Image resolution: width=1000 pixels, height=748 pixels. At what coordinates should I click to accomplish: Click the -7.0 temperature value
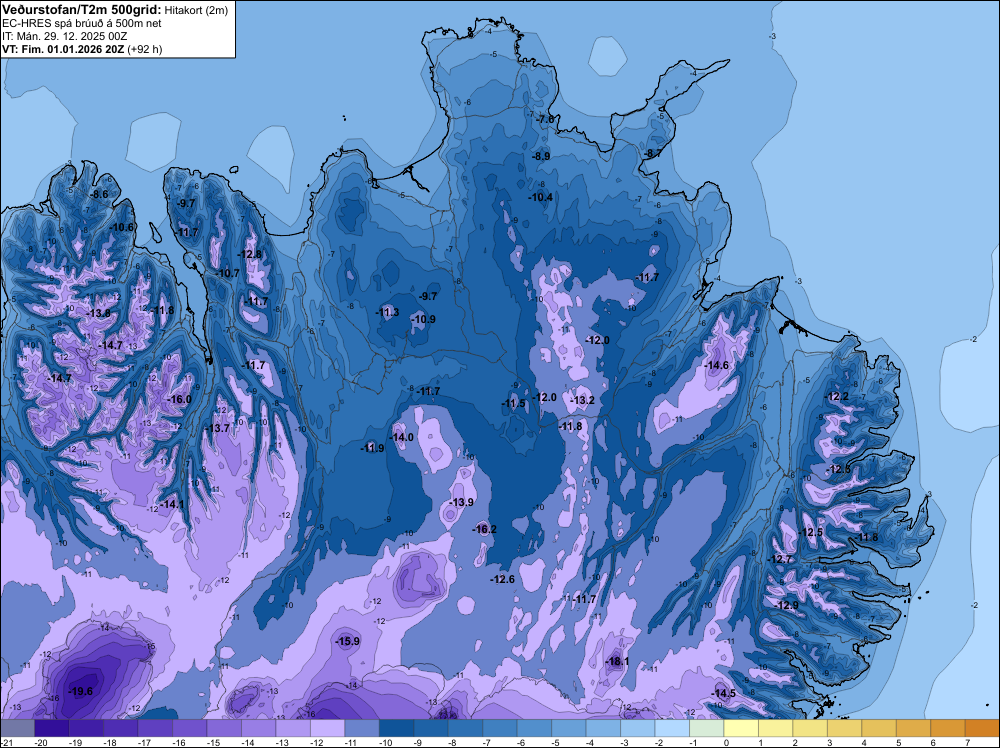[545, 119]
